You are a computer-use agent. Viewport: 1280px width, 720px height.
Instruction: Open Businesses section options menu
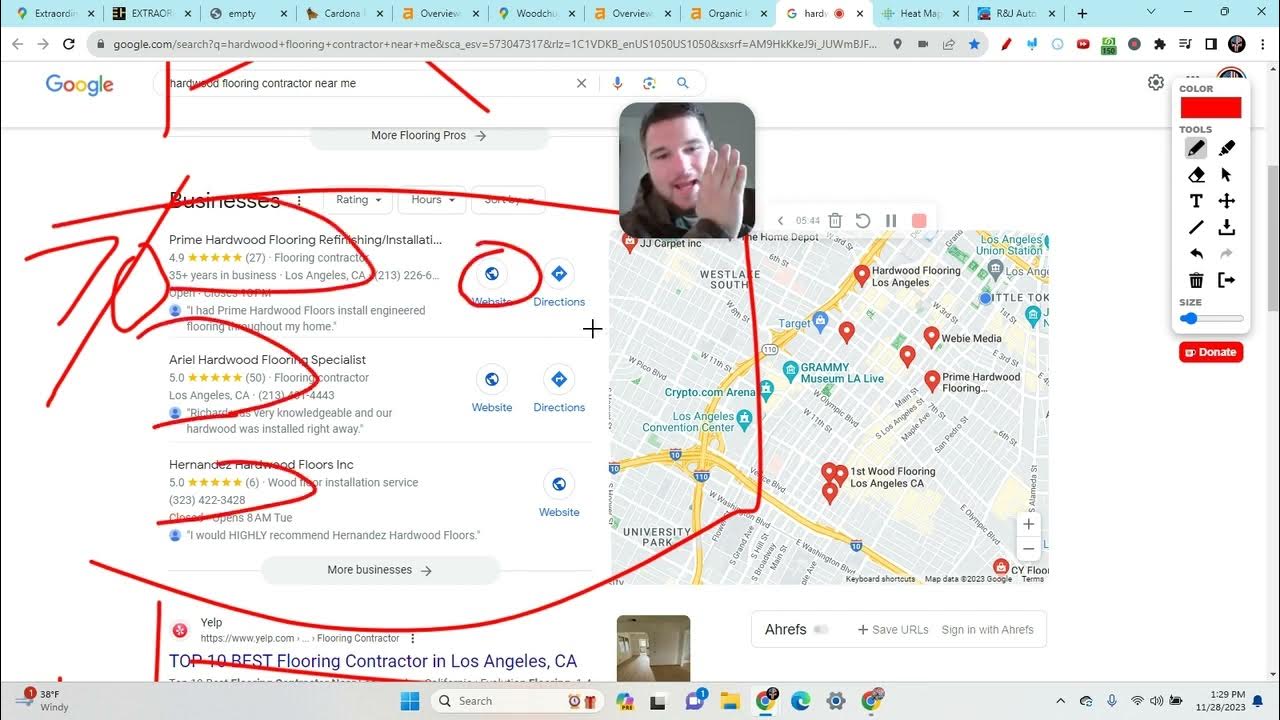coord(299,201)
